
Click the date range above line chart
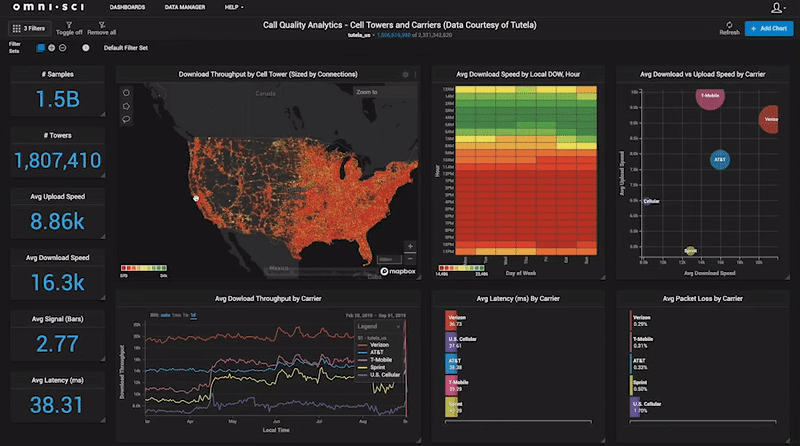tap(376, 315)
